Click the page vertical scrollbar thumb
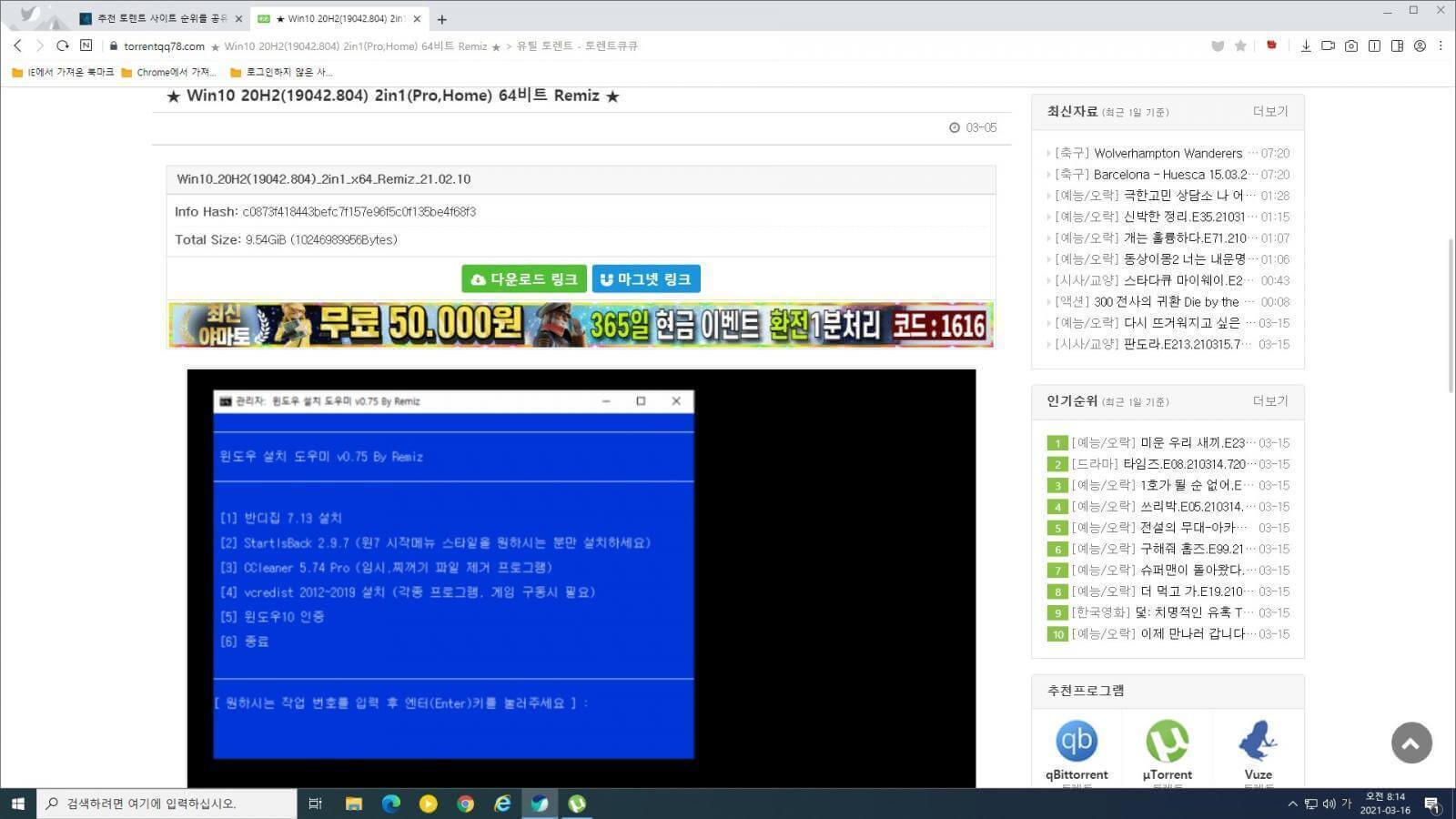 [x=1451, y=316]
